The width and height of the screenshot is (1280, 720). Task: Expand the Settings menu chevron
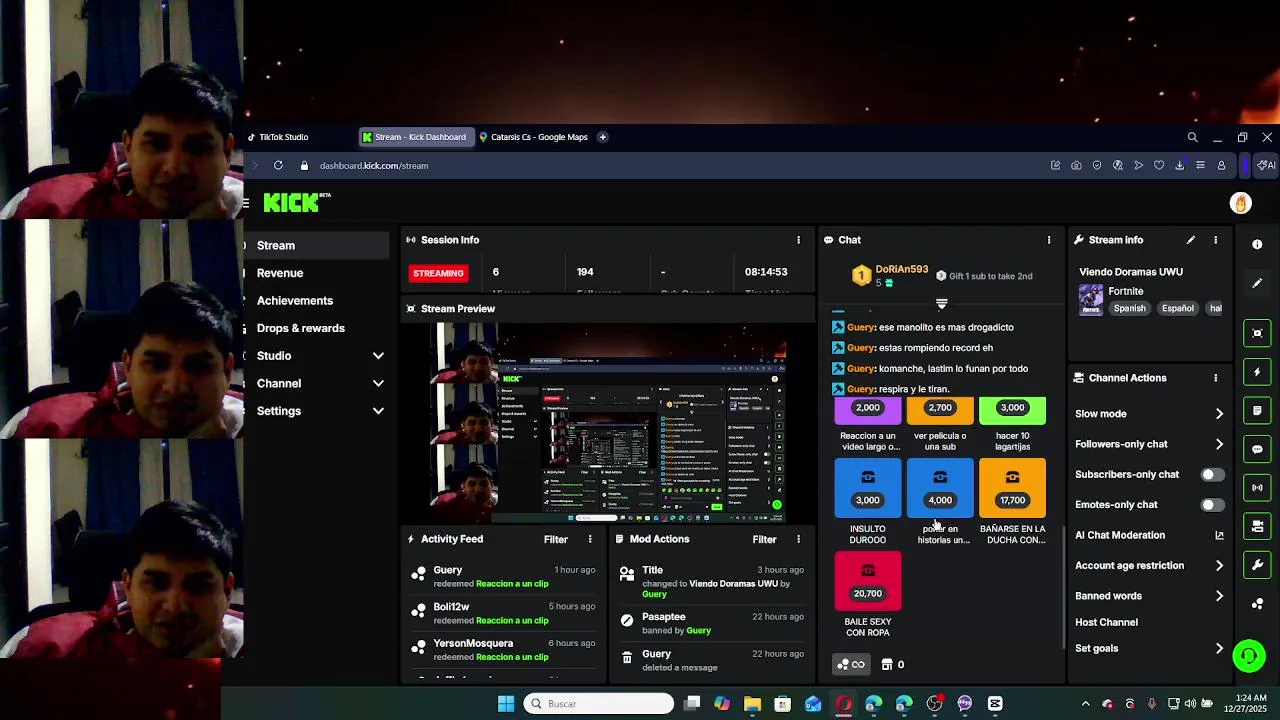378,411
